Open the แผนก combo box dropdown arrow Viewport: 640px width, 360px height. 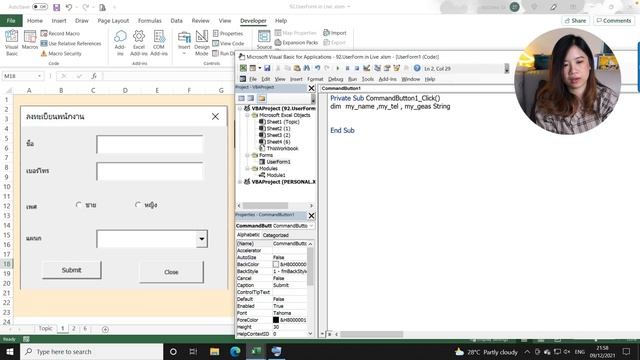(x=202, y=239)
